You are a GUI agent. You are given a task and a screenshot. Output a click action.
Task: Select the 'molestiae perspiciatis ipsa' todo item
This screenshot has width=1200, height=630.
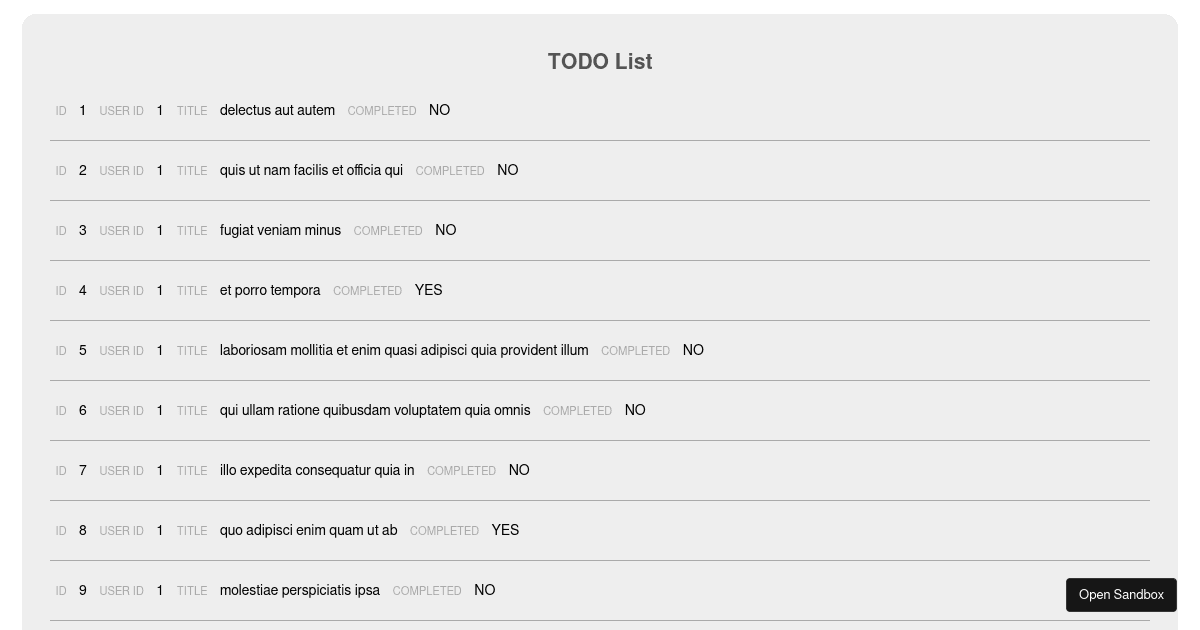pyautogui.click(x=299, y=590)
